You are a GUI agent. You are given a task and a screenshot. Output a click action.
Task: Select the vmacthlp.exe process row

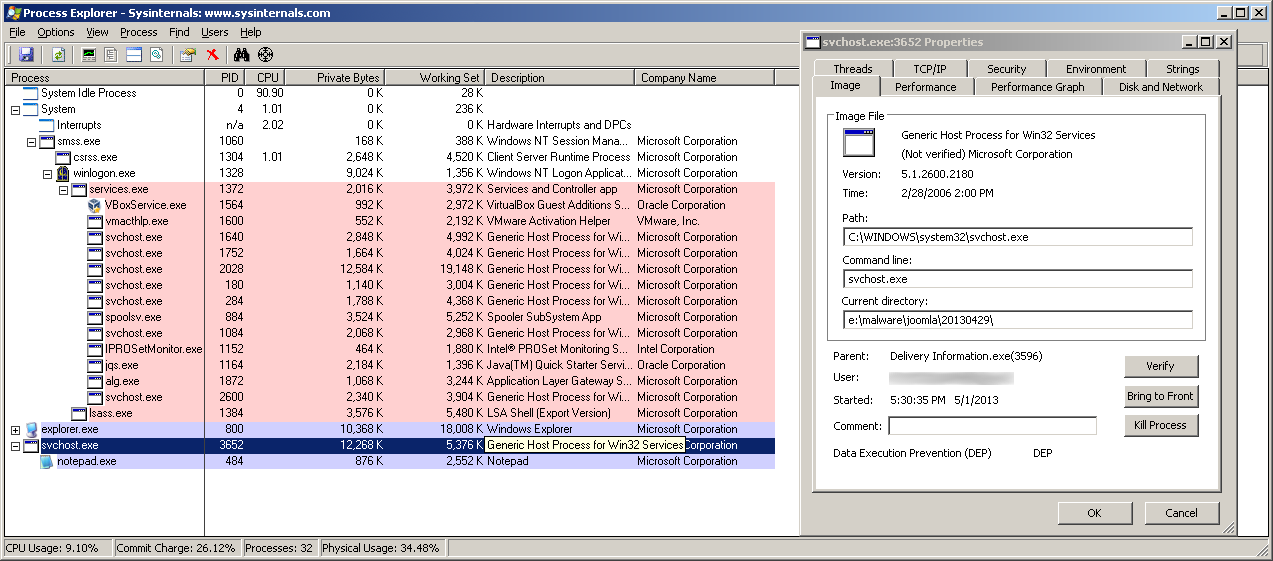(x=391, y=221)
